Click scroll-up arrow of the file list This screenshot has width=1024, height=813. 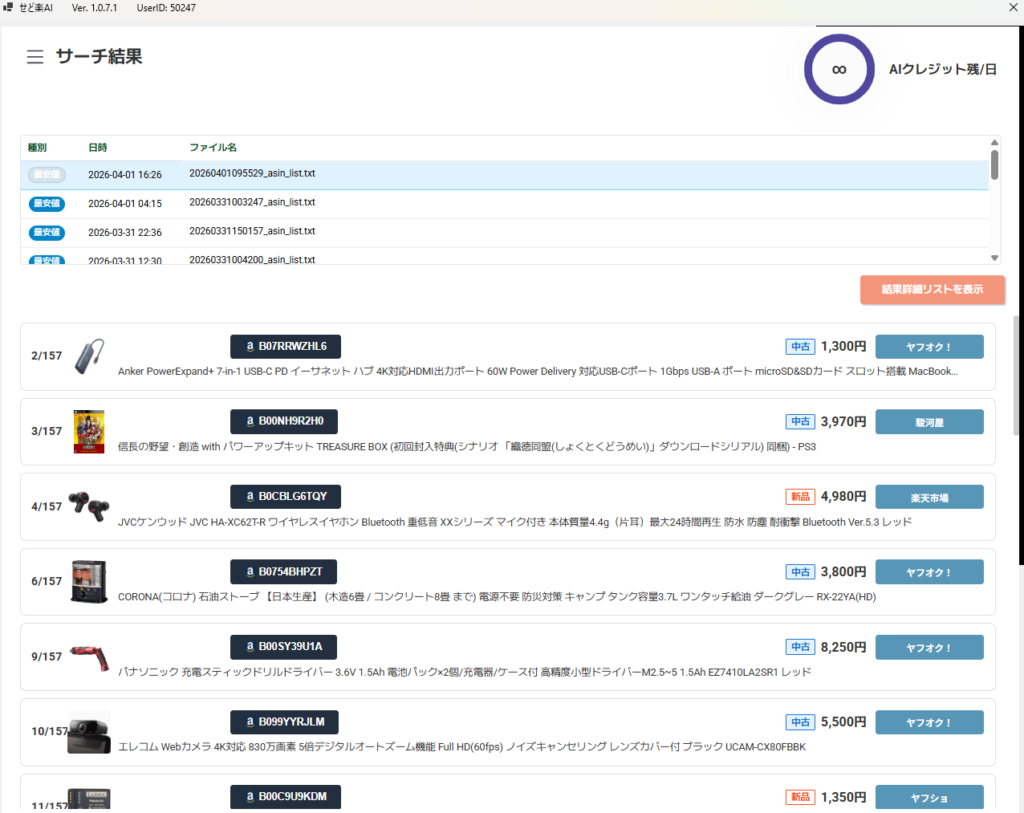click(x=995, y=143)
